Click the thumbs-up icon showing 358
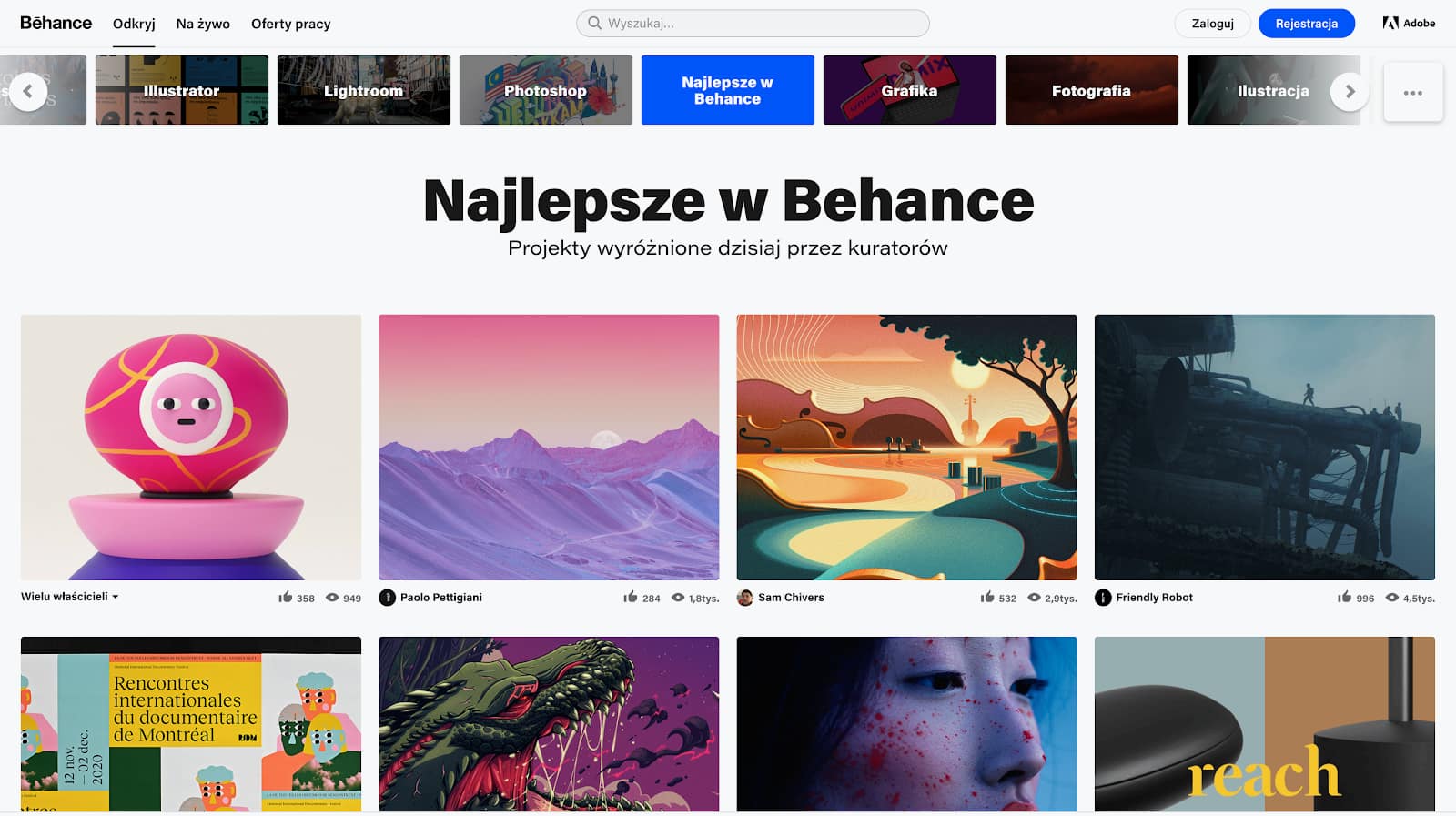Screen dimensions: 1456x816 click(x=286, y=597)
